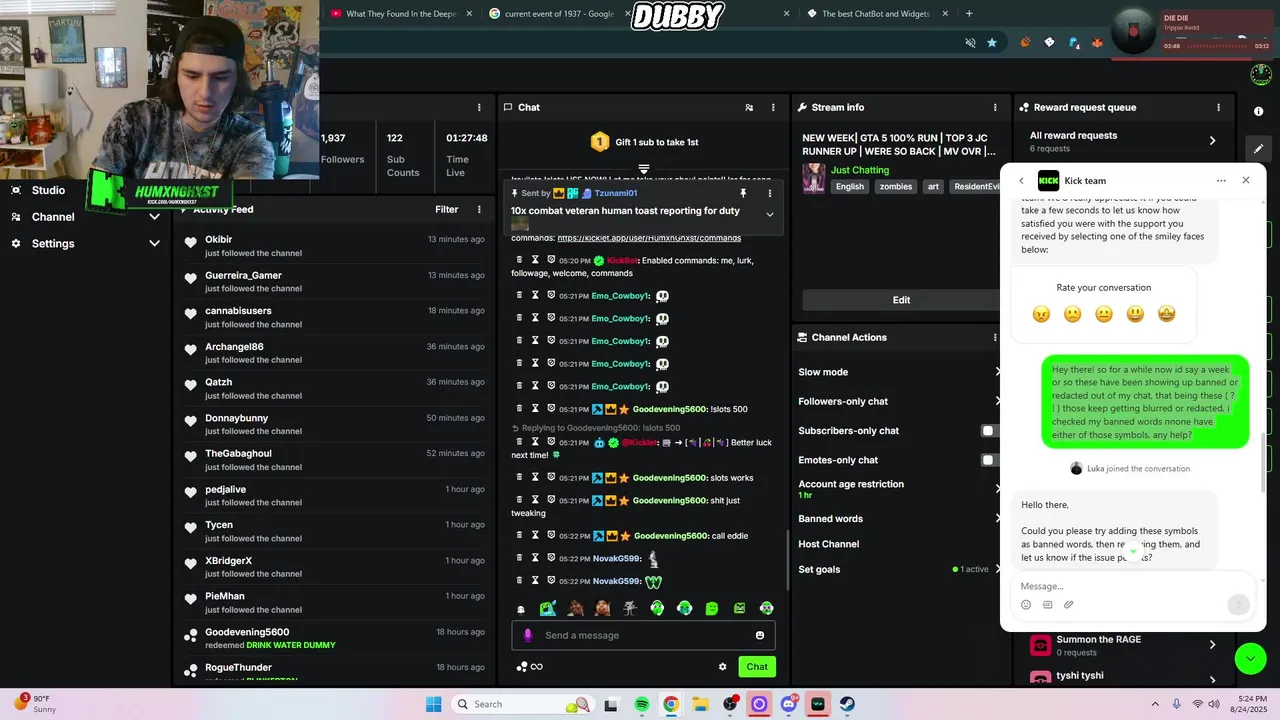
Task: Ban user on 'call eddie' message
Action: (x=551, y=535)
